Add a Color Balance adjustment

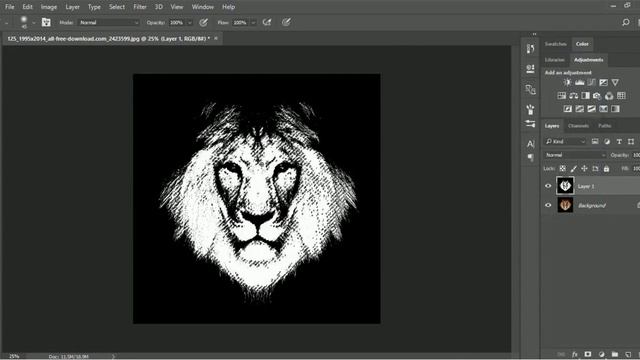pyautogui.click(x=573, y=96)
